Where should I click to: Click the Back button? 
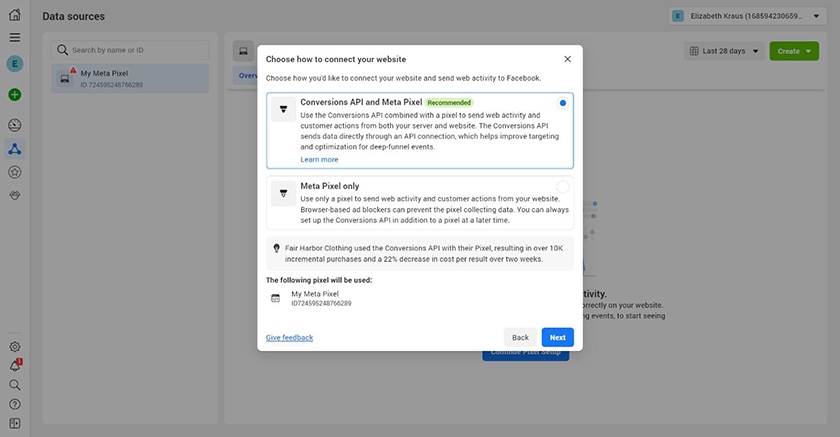pyautogui.click(x=520, y=337)
